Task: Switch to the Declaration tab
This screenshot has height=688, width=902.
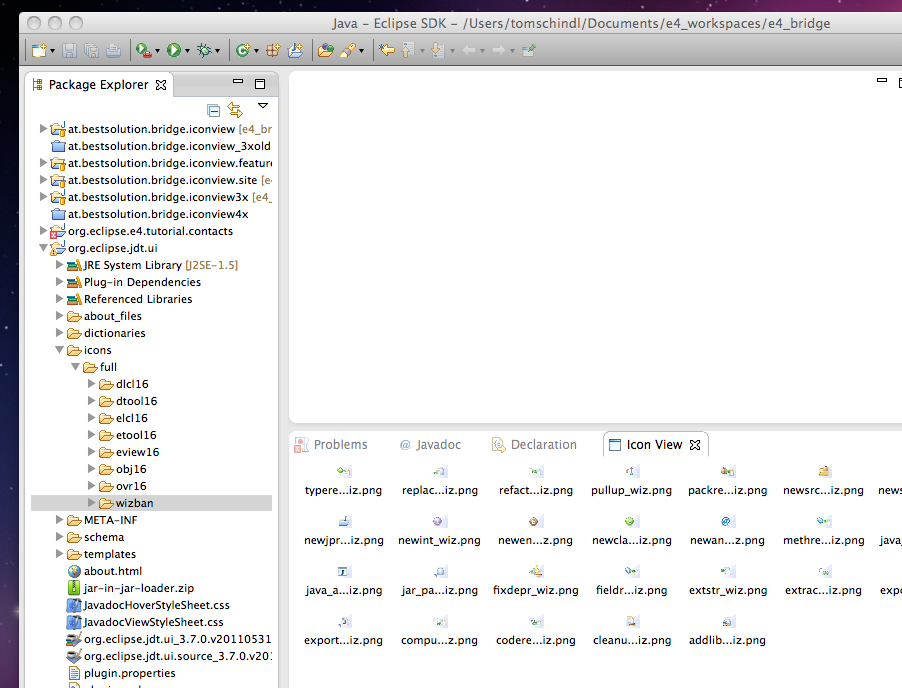Action: pos(543,445)
